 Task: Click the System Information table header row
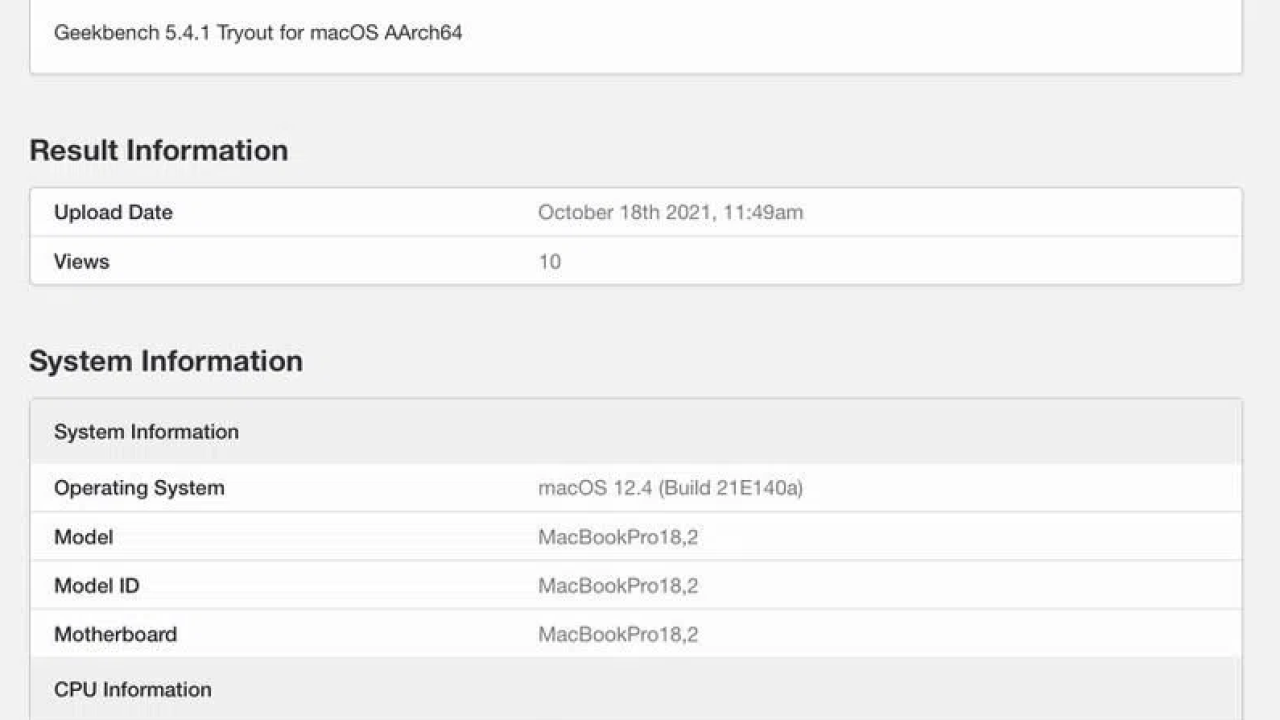coord(146,432)
